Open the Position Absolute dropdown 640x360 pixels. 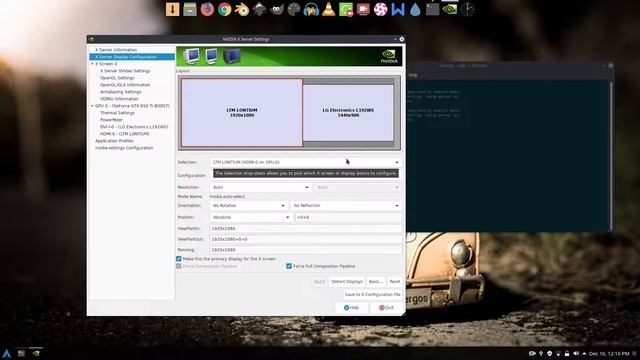click(x=251, y=217)
